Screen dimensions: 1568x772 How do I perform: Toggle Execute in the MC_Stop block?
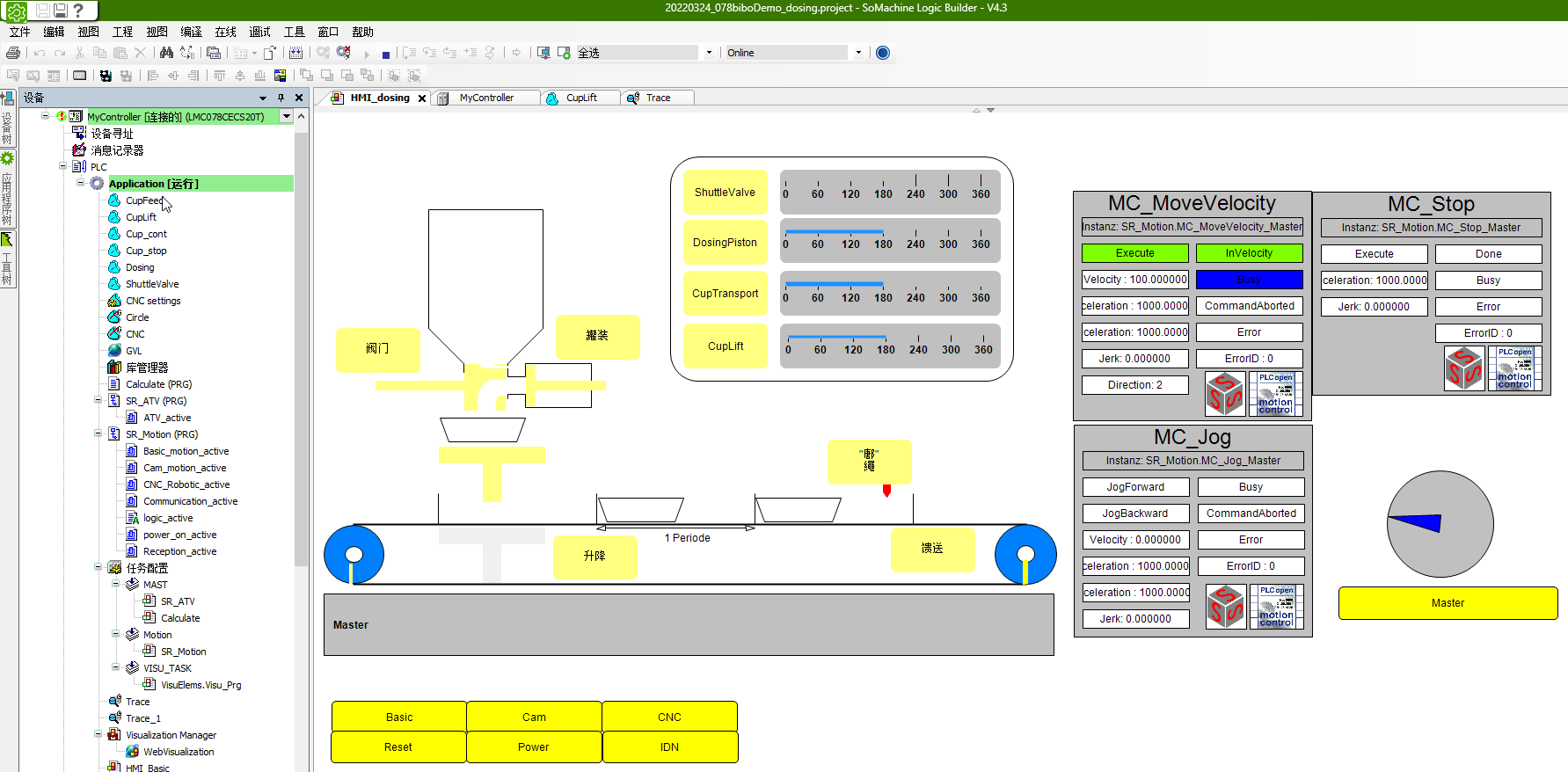(x=1374, y=254)
